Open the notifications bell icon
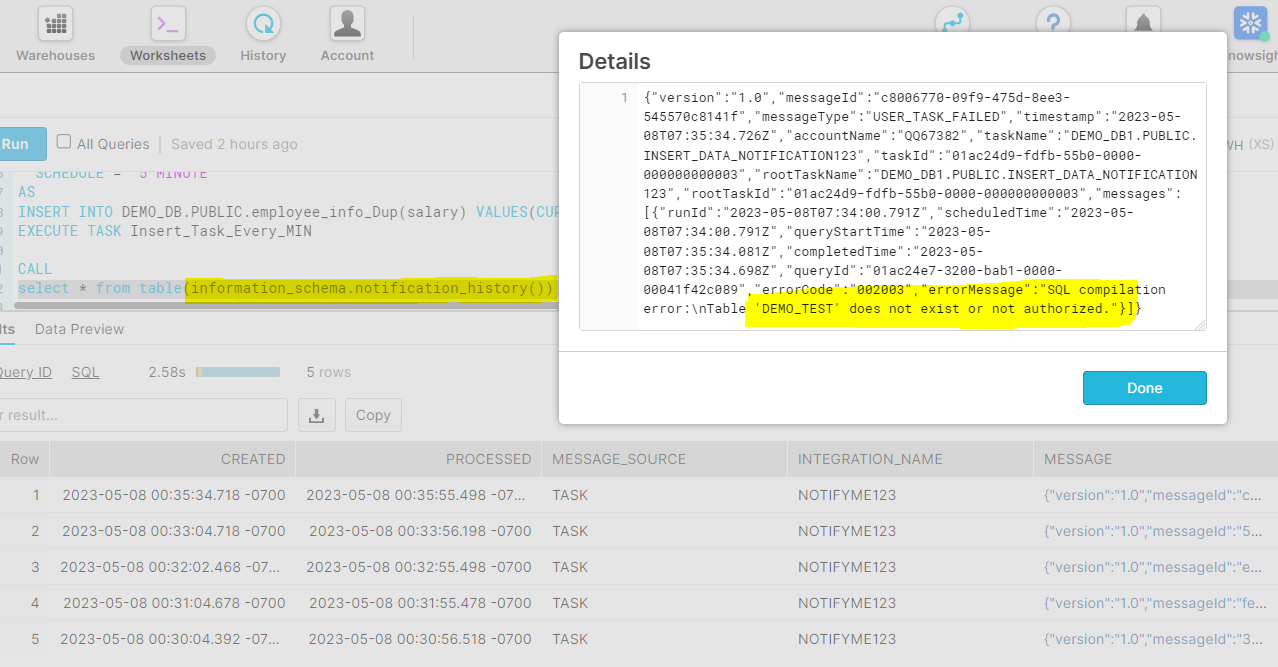1278x667 pixels. pos(1143,22)
